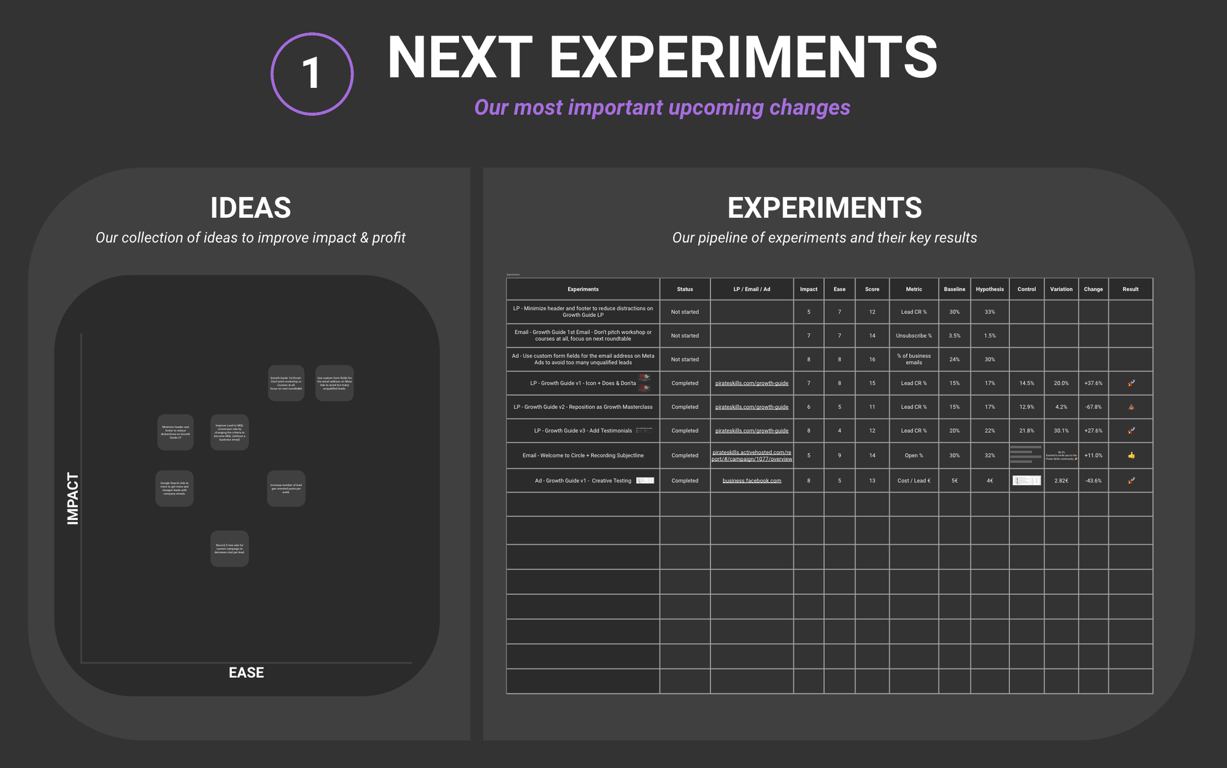The height and width of the screenshot is (768, 1227).
Task: Select the 'IDEAS' section heading
Action: (250, 207)
